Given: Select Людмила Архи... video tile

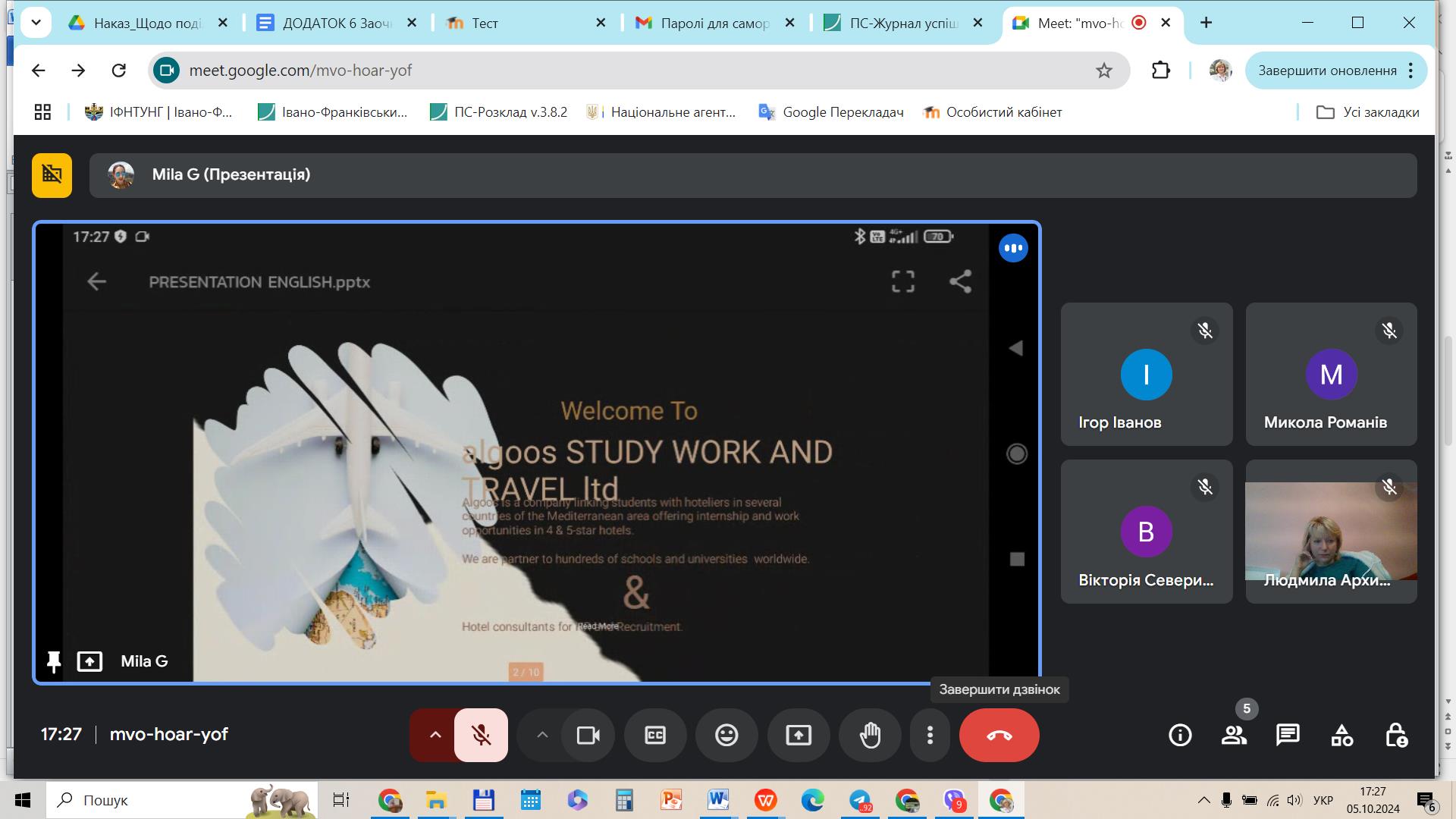Looking at the screenshot, I should 1331,532.
